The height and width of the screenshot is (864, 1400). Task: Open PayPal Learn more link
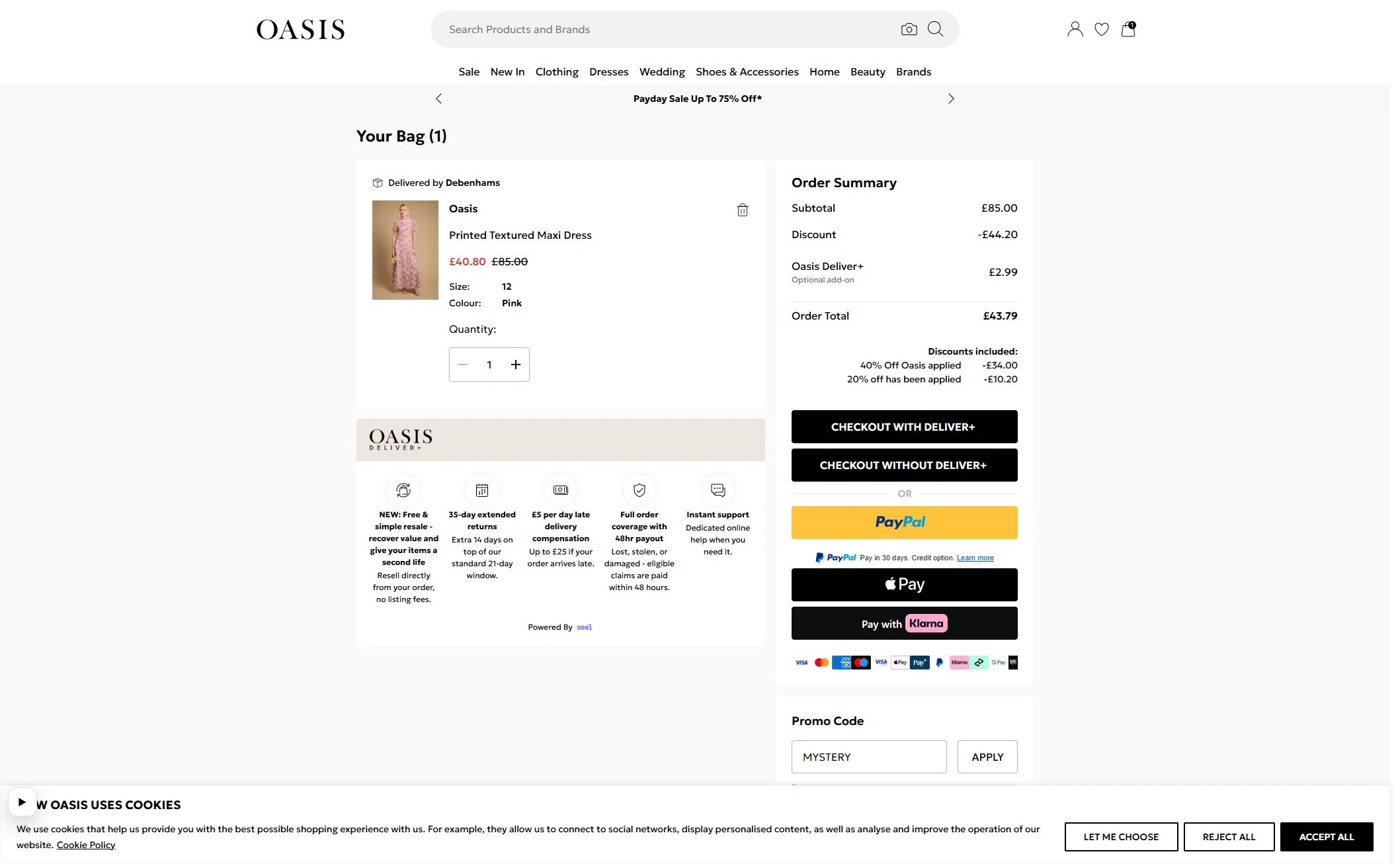975,558
